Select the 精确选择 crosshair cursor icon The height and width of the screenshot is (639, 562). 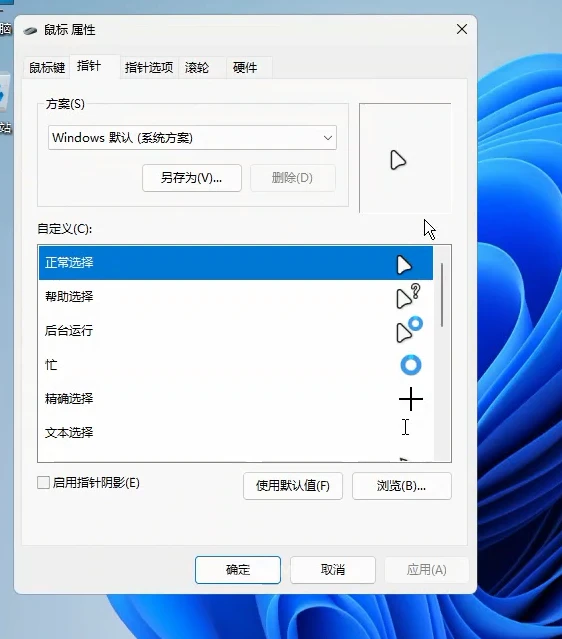pyautogui.click(x=411, y=399)
